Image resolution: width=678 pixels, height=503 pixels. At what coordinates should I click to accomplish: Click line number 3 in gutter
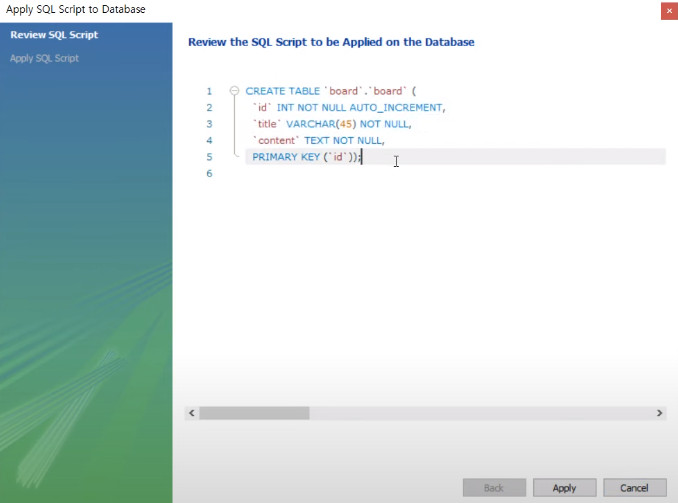pyautogui.click(x=209, y=124)
